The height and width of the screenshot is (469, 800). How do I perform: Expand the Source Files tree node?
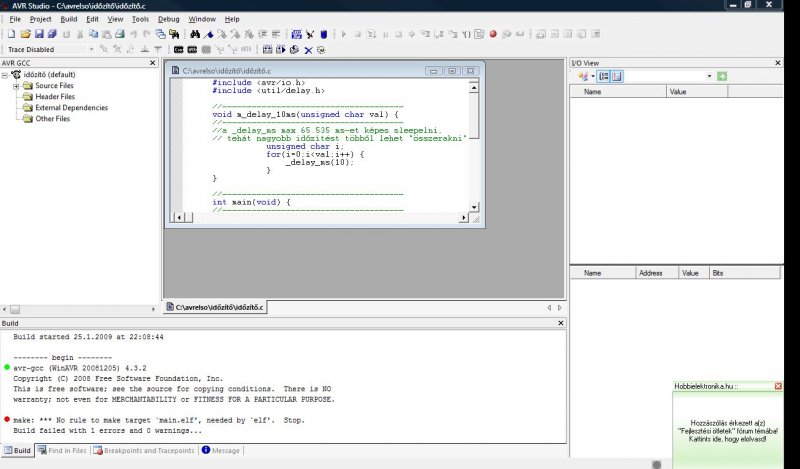coord(16,86)
